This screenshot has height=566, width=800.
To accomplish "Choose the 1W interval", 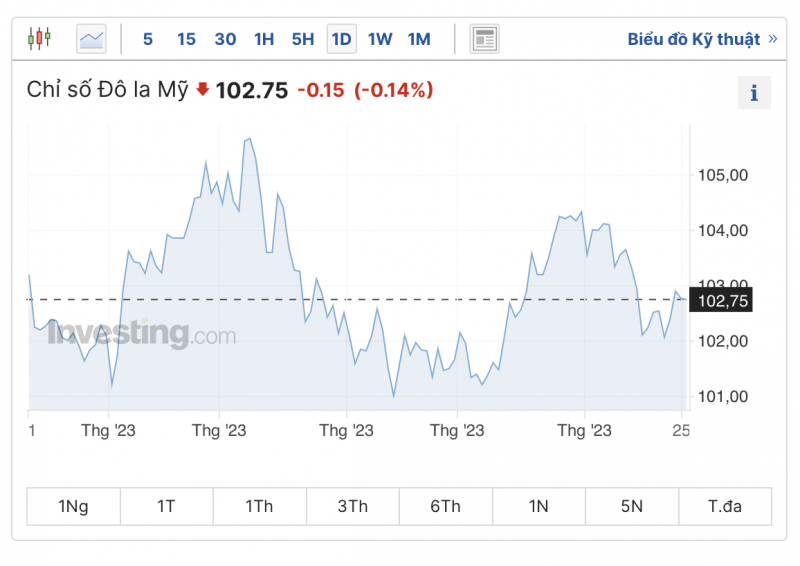I will pos(380,39).
